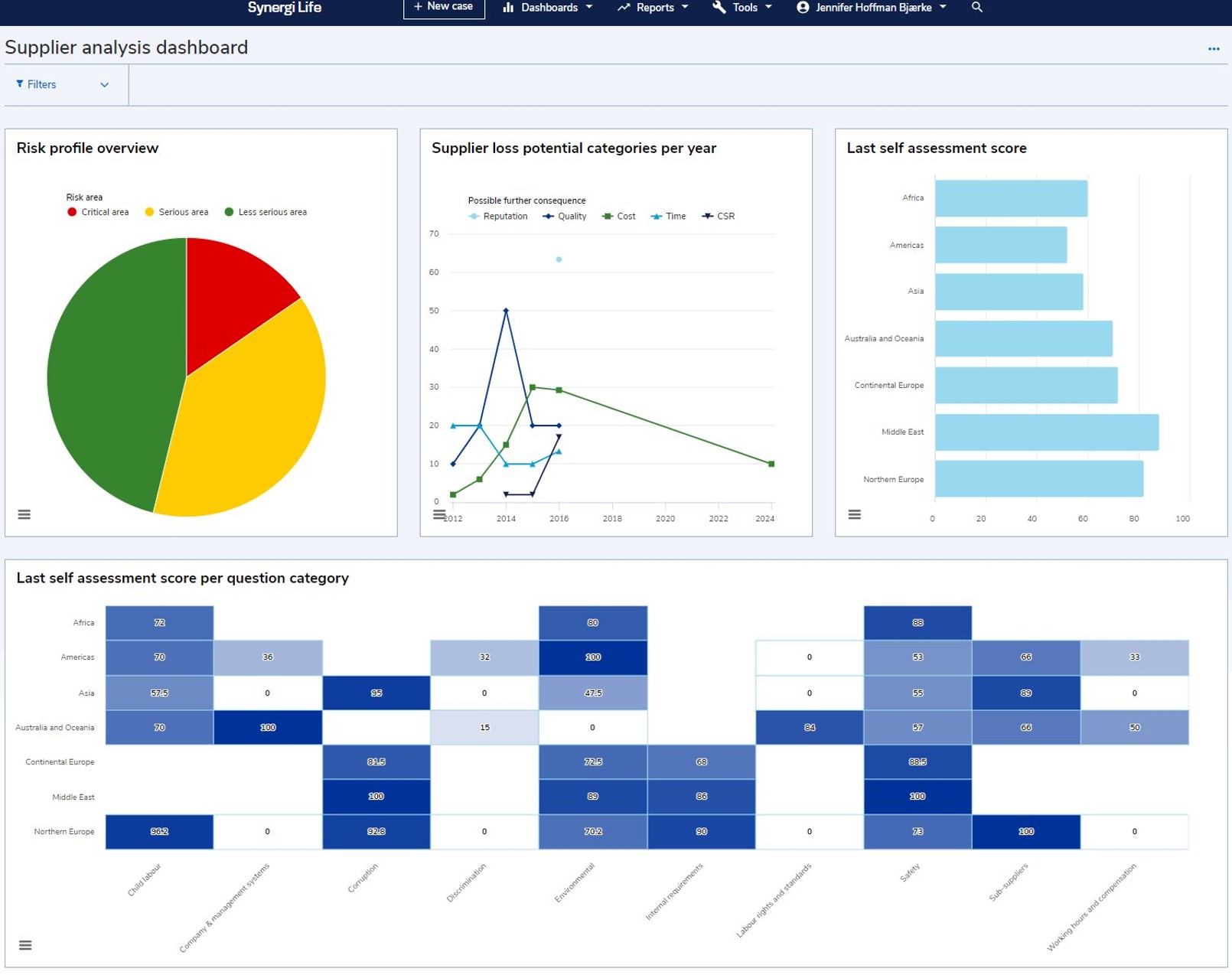1232x975 pixels.
Task: Open the hamburger menu on question category heatmap
Action: pos(25,945)
